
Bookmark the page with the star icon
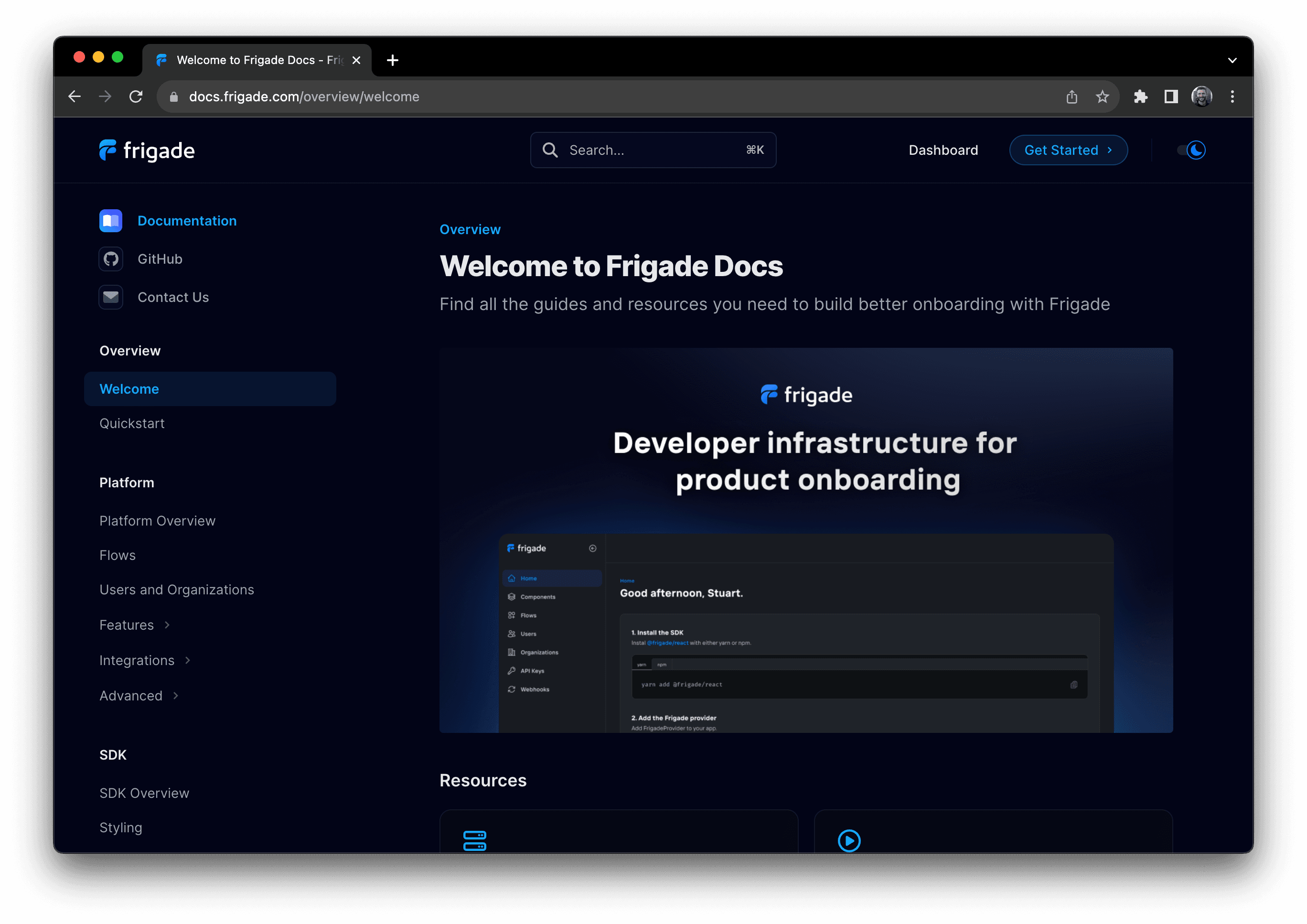(1103, 97)
